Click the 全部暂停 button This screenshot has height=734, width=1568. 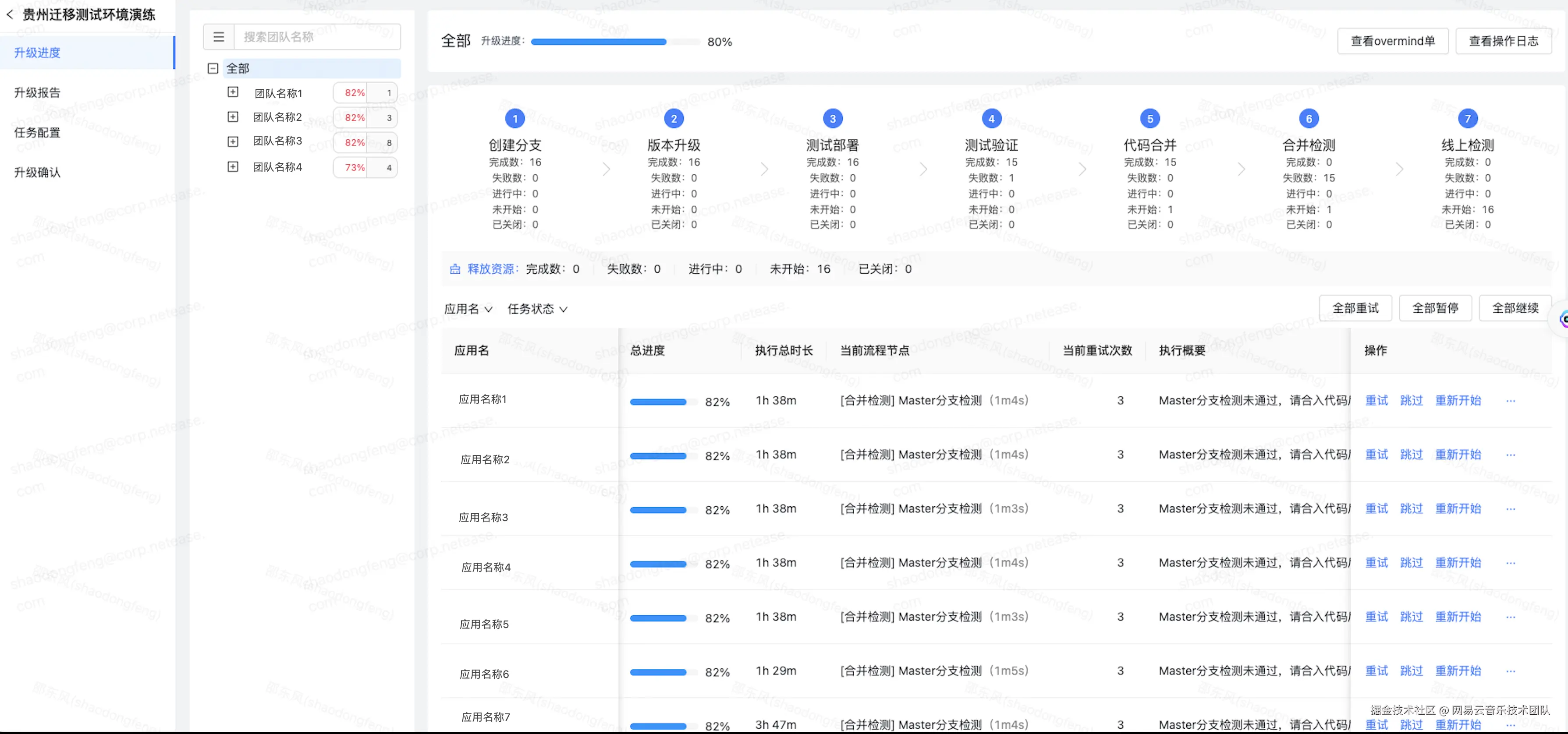click(x=1435, y=308)
